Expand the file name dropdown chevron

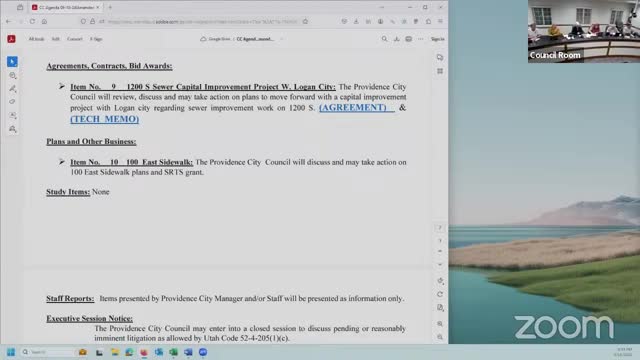pos(282,39)
